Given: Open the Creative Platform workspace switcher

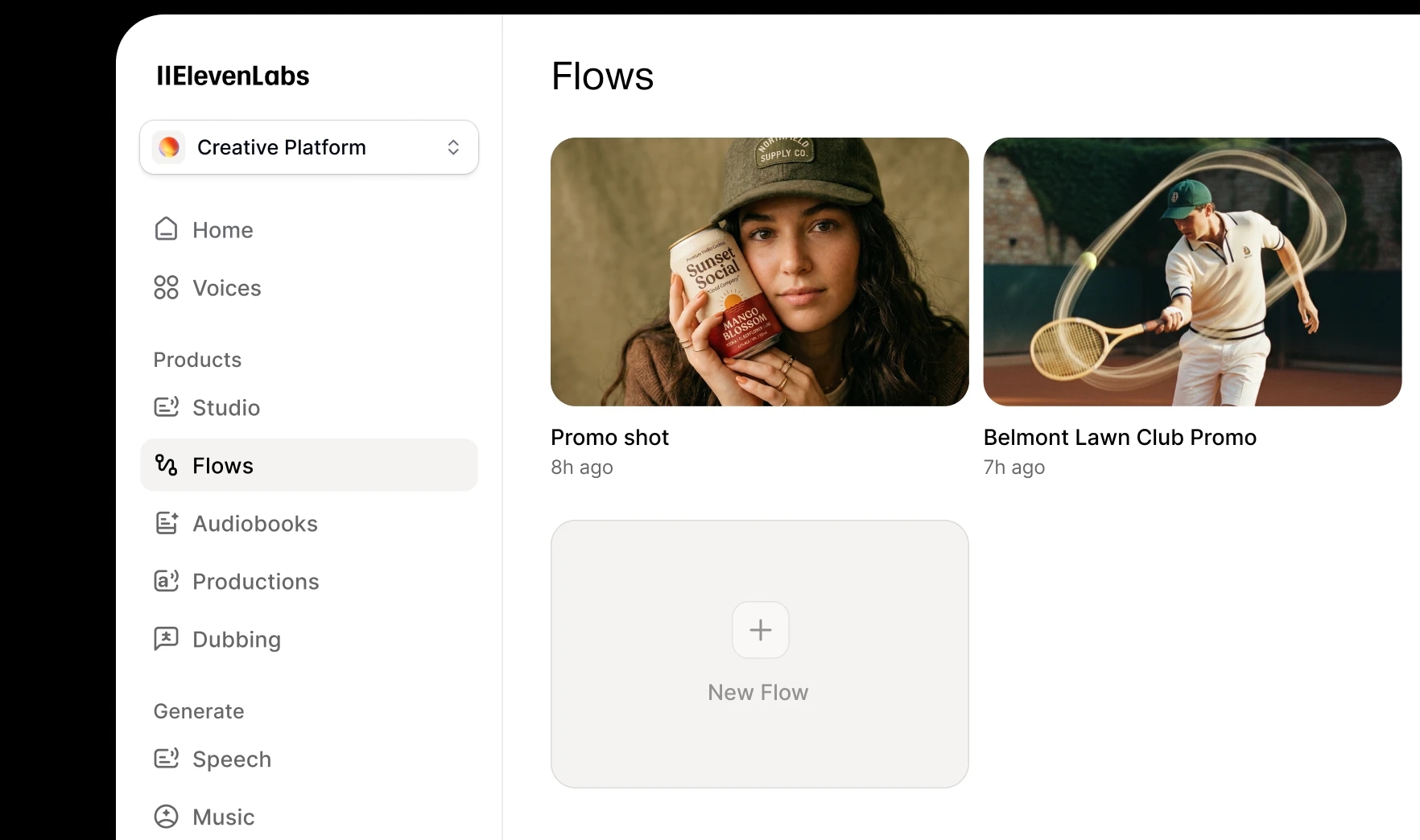Looking at the screenshot, I should pos(309,147).
